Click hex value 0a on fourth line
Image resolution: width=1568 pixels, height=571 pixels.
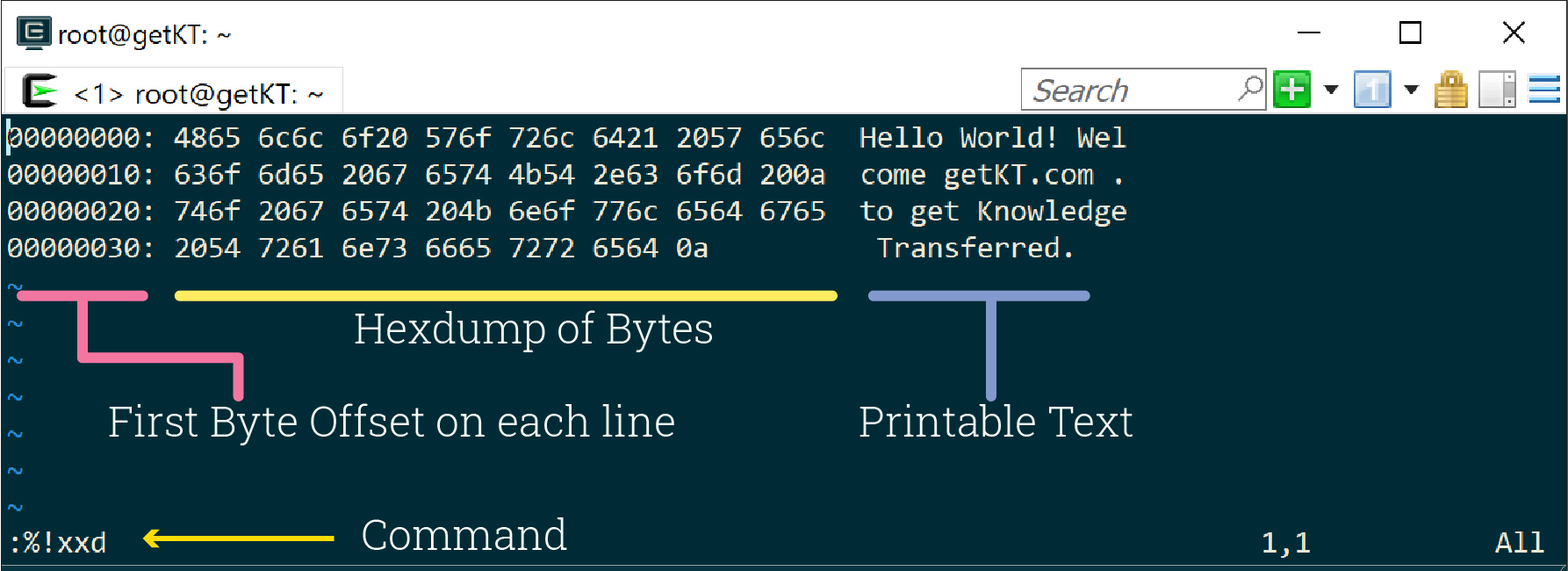tap(693, 249)
